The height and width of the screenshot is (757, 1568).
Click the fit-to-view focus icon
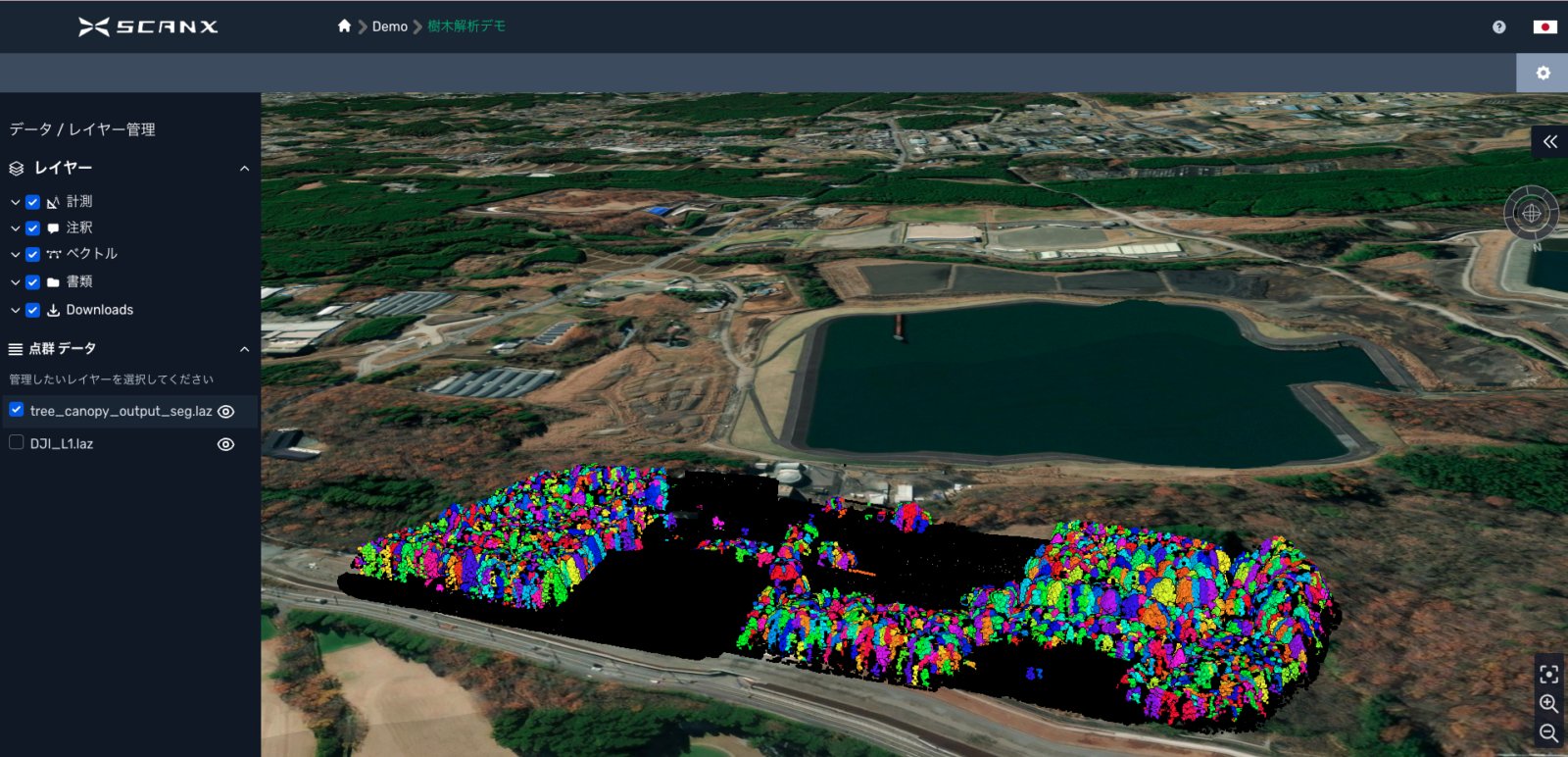click(1548, 675)
